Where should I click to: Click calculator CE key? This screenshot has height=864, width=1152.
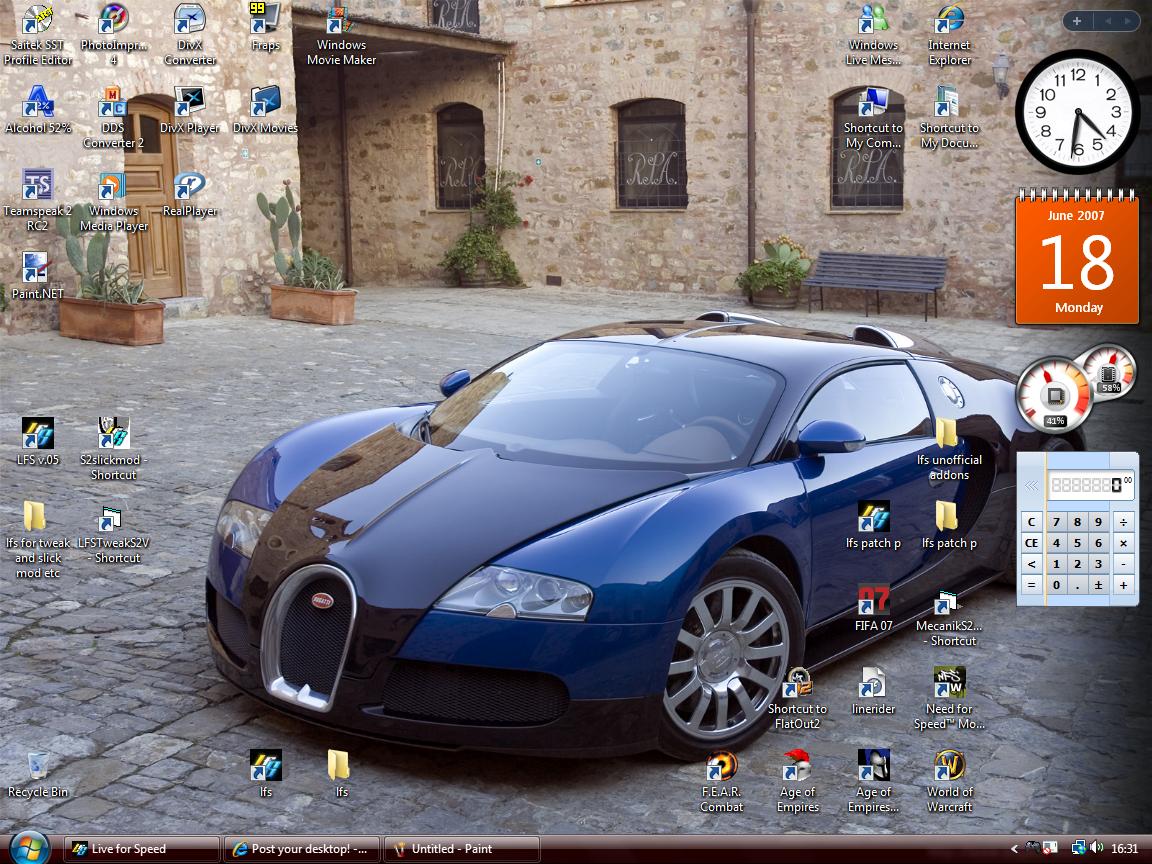1032,543
